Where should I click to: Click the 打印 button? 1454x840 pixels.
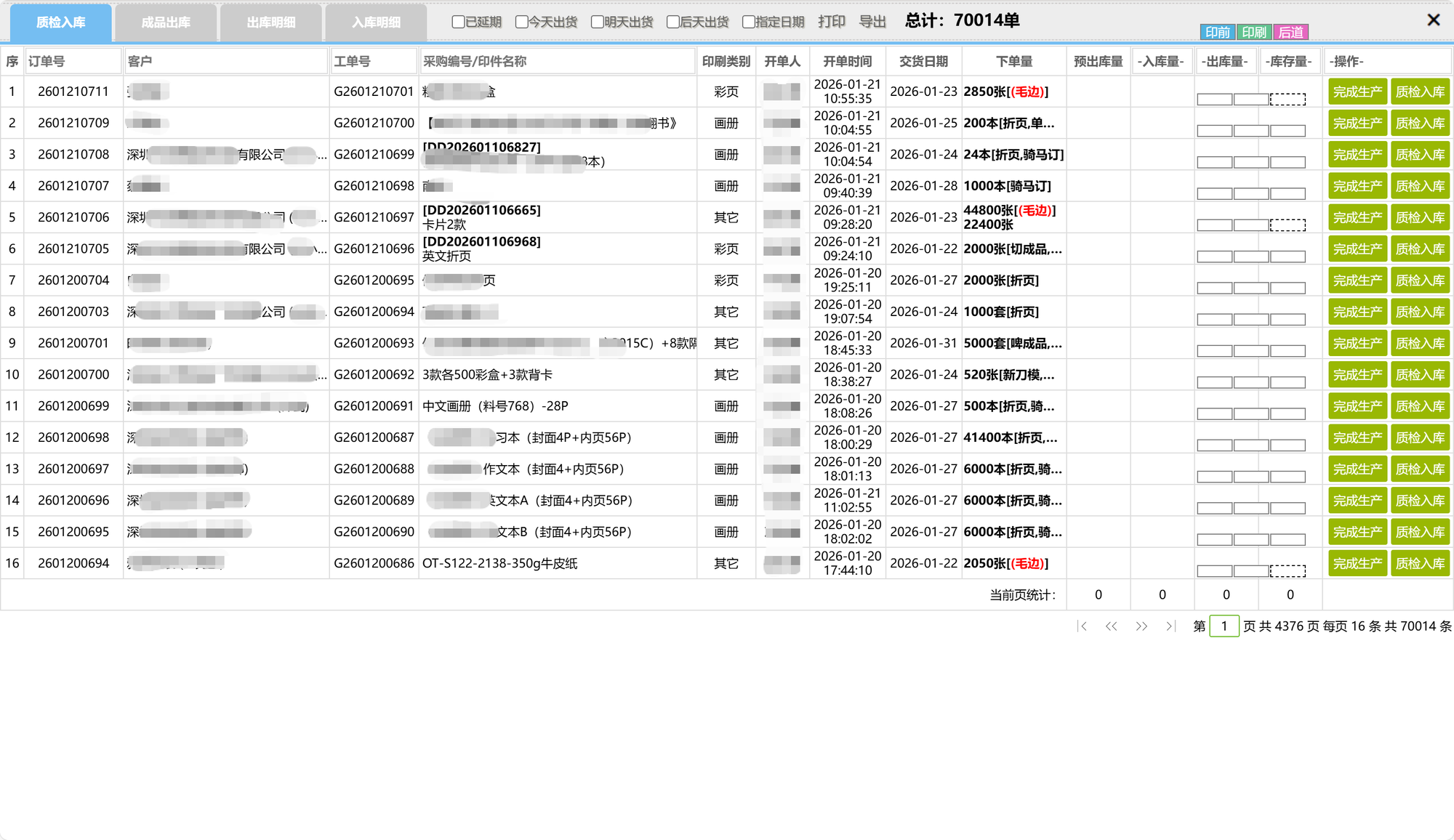(x=832, y=22)
